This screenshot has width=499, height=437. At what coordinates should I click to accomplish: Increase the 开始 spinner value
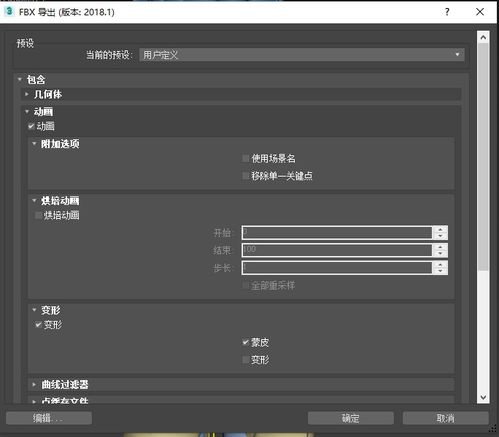[440, 229]
